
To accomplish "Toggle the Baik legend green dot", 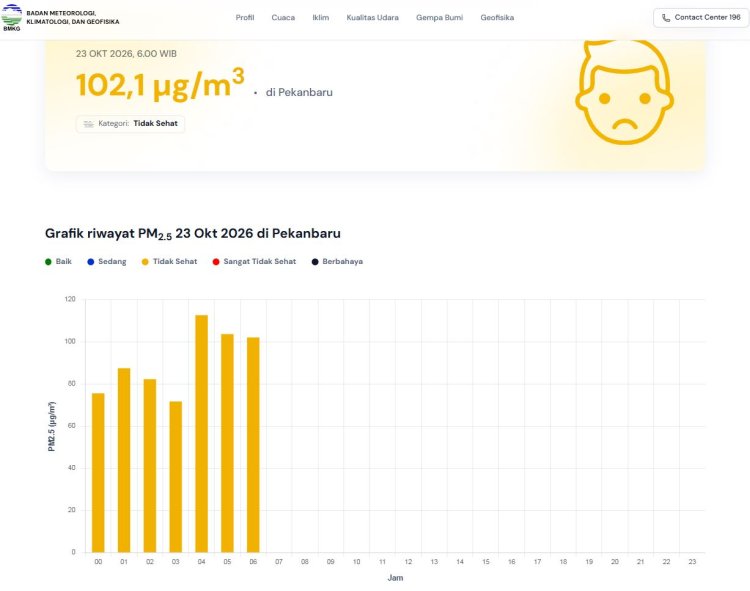I will [x=48, y=262].
